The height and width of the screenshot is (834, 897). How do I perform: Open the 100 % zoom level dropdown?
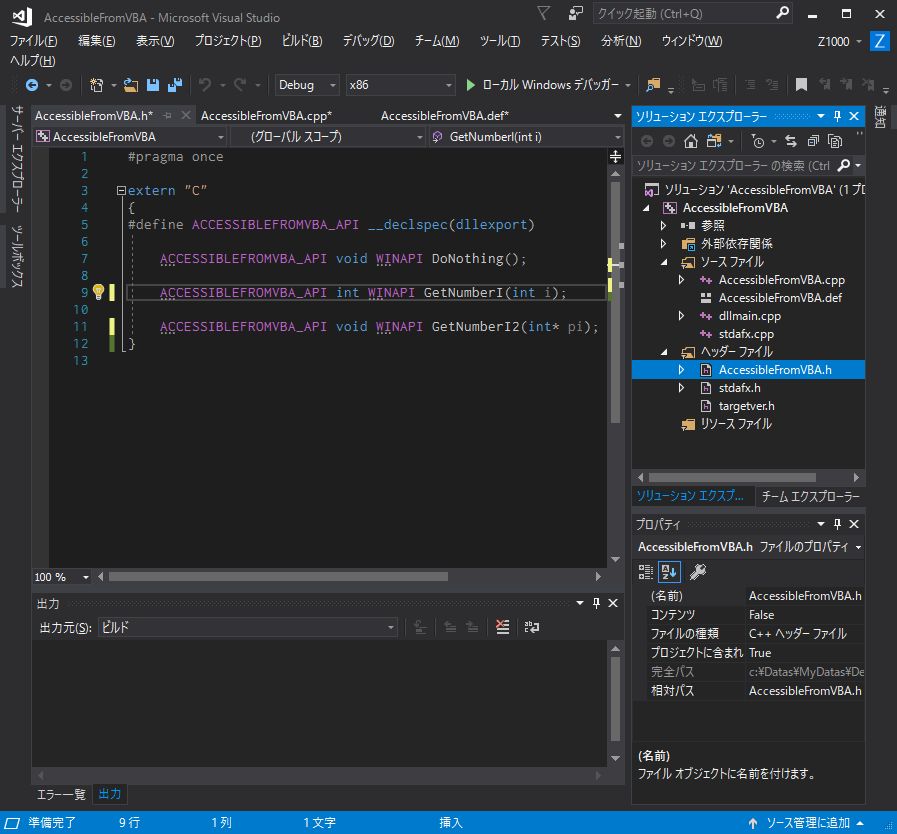pyautogui.click(x=62, y=577)
